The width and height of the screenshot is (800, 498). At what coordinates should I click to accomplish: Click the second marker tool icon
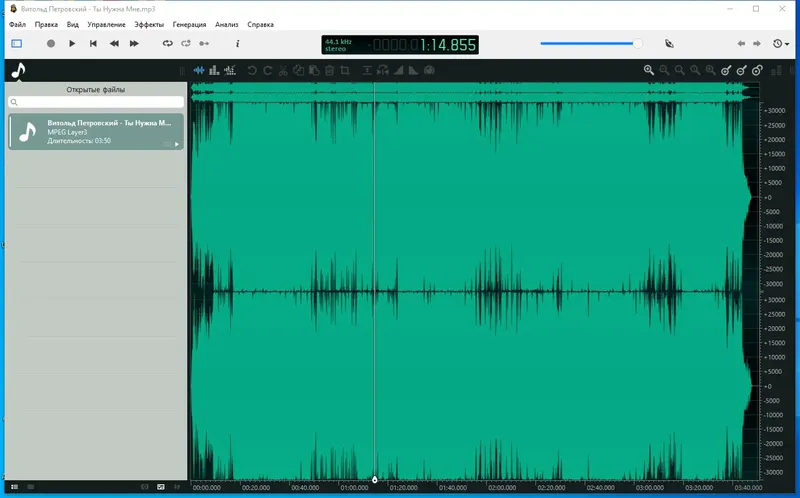pyautogui.click(x=741, y=70)
